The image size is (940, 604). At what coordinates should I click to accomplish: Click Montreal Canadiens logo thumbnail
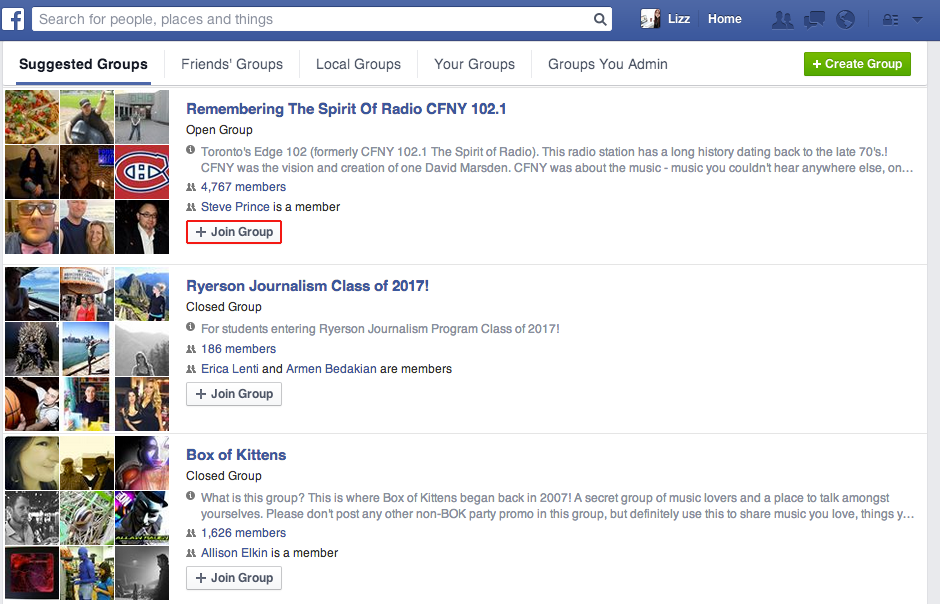(142, 172)
